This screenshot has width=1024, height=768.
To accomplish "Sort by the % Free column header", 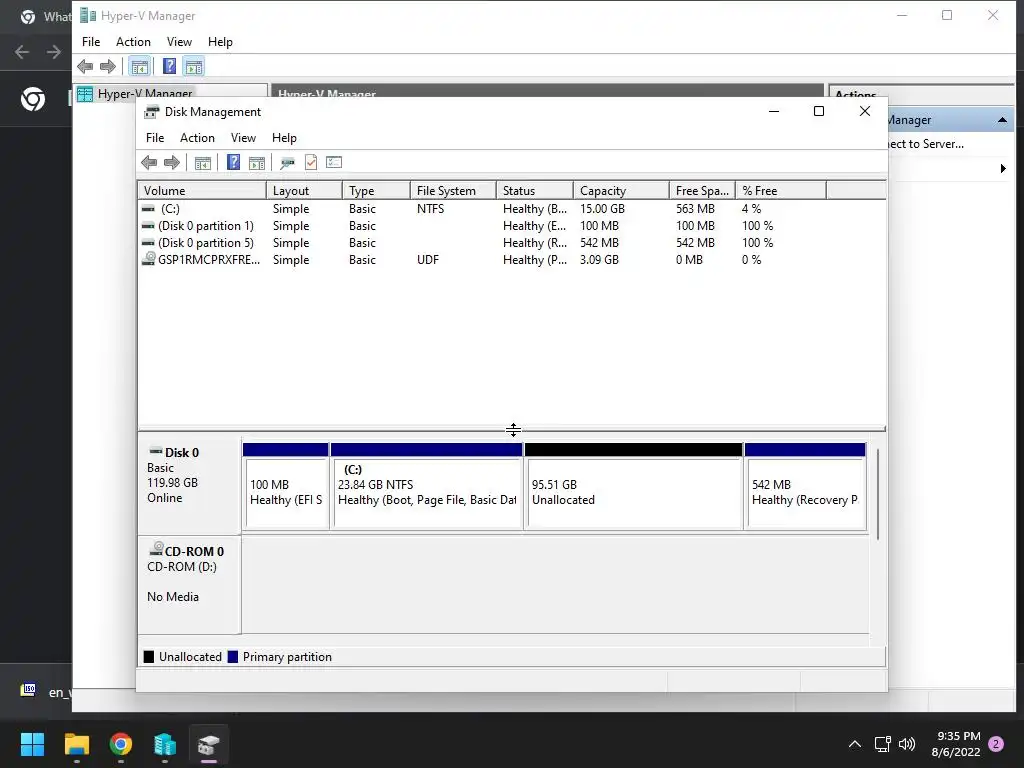I will (781, 191).
